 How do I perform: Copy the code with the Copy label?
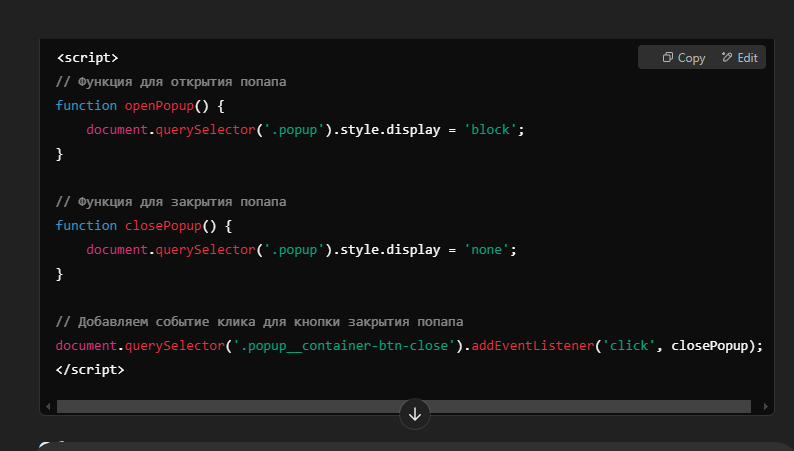coord(691,58)
